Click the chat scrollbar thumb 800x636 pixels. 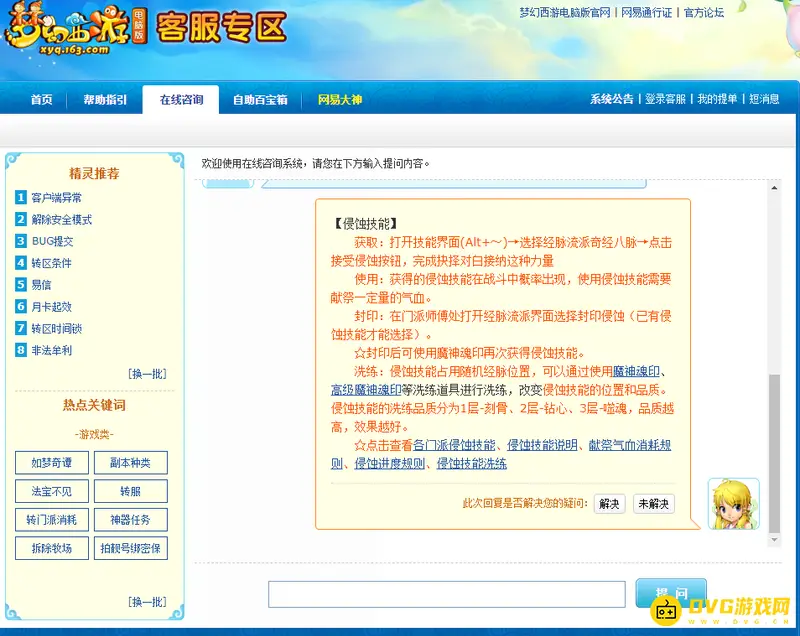(x=774, y=453)
